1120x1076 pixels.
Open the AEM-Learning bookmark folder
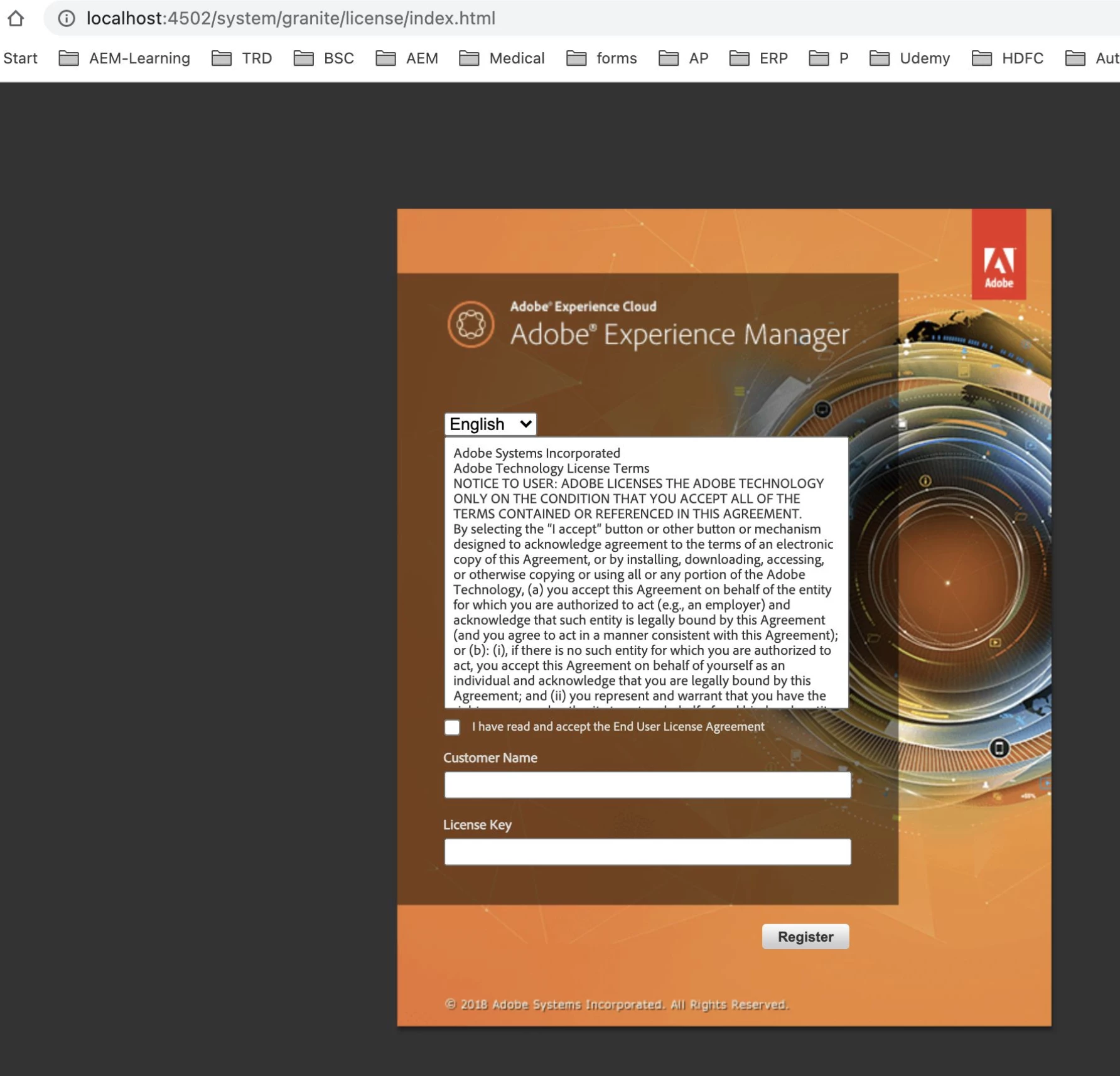[x=124, y=58]
